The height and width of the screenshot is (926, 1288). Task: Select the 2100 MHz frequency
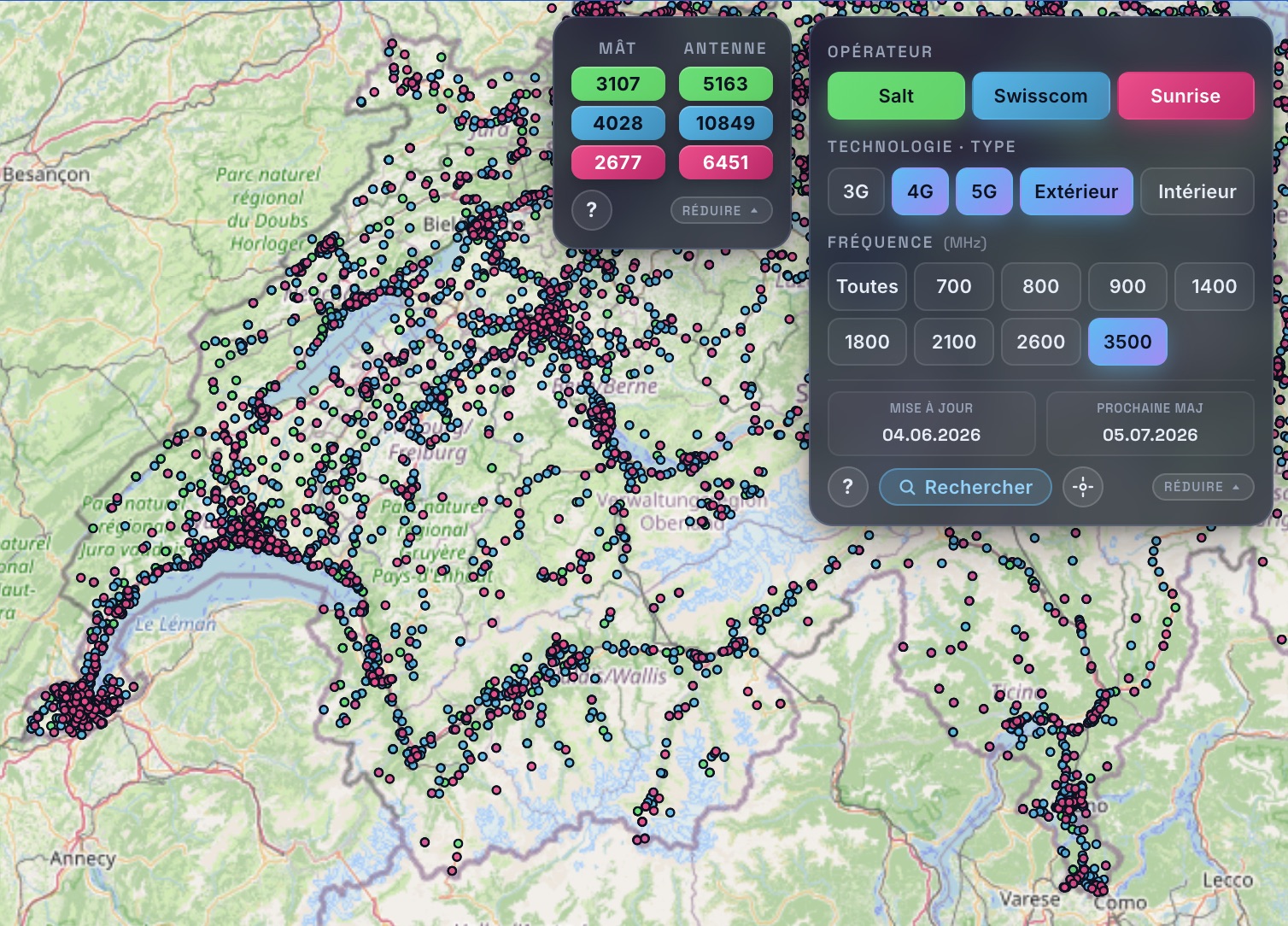click(x=954, y=342)
